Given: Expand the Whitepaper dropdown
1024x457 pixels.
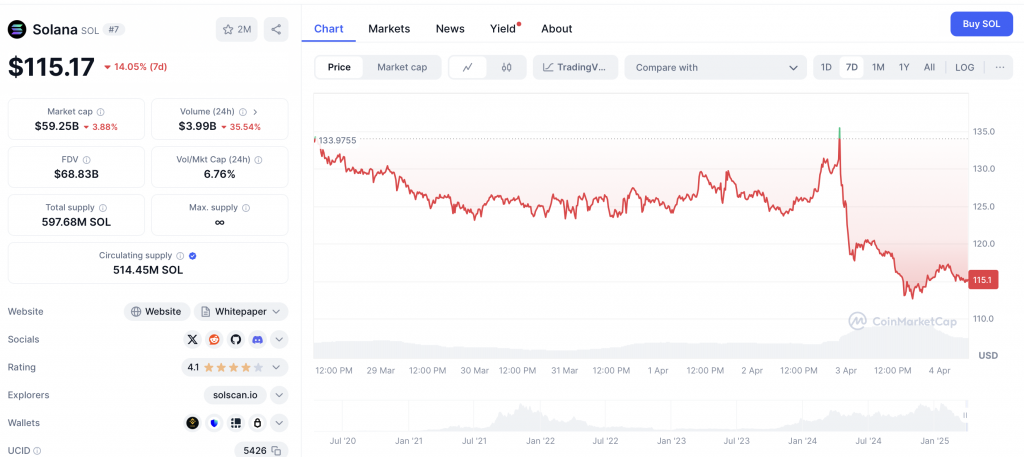Looking at the screenshot, I should pyautogui.click(x=241, y=311).
